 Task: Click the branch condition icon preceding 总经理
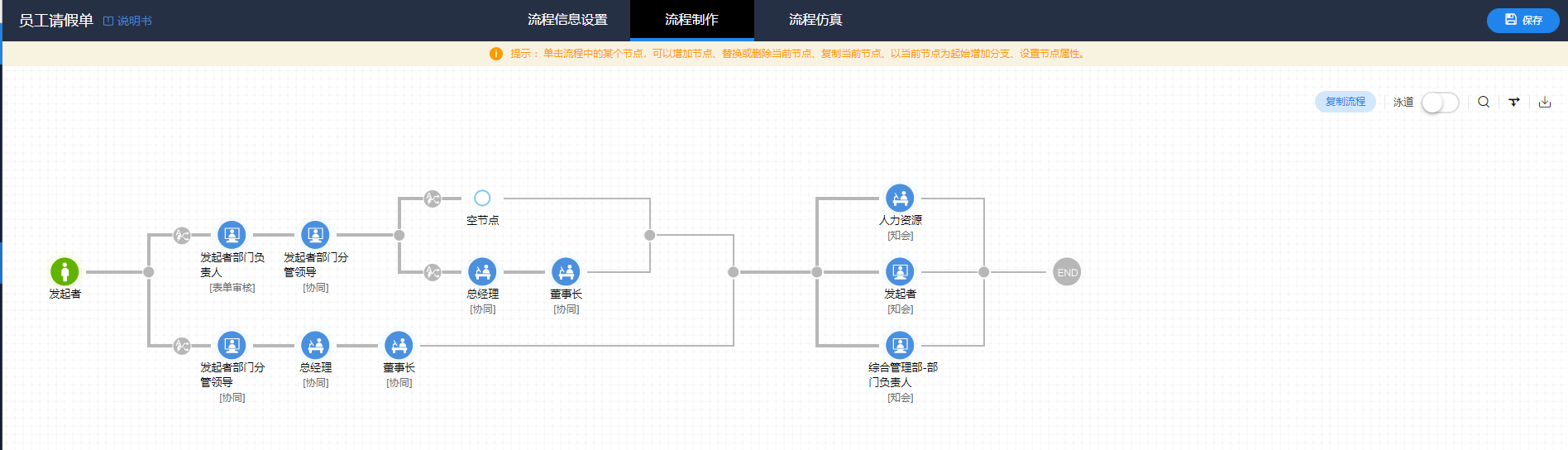(x=433, y=272)
